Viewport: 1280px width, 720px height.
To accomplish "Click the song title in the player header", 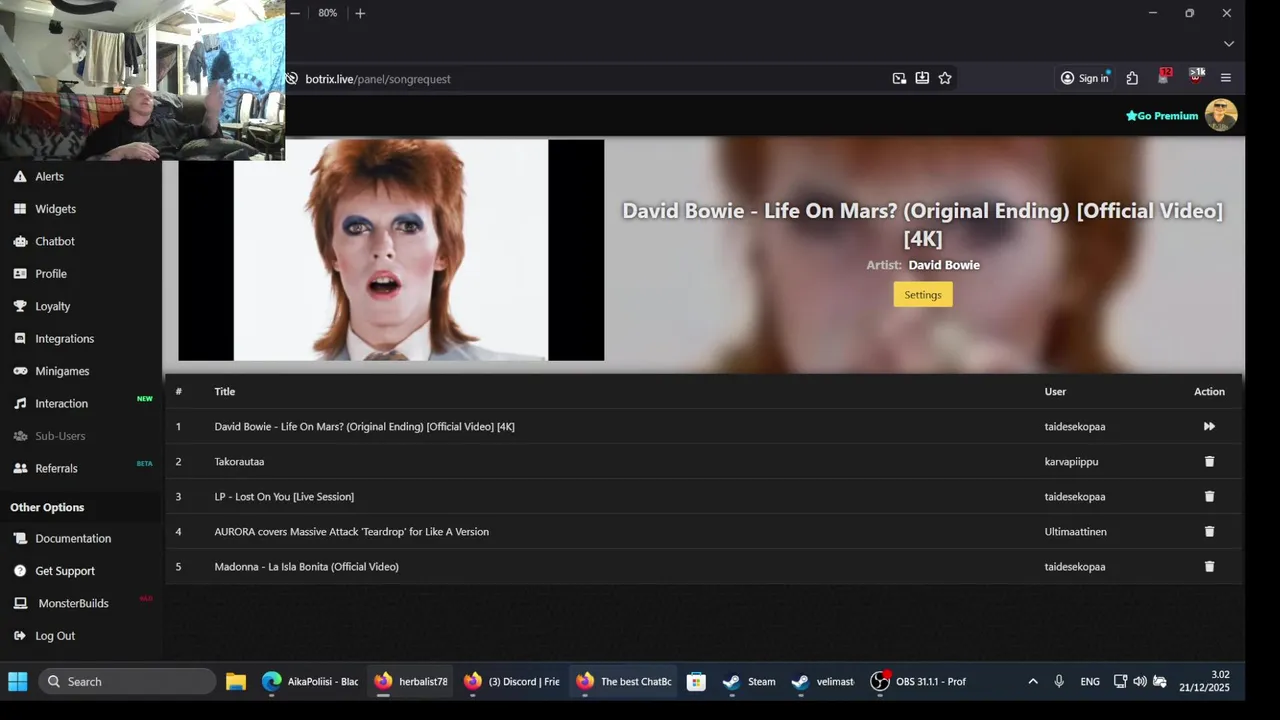I will click(923, 224).
